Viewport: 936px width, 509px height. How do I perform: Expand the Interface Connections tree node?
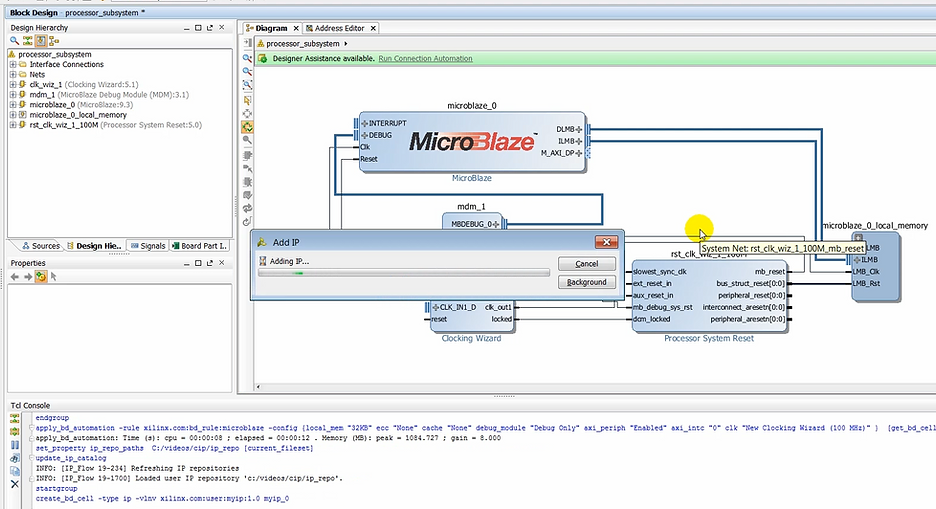13,64
